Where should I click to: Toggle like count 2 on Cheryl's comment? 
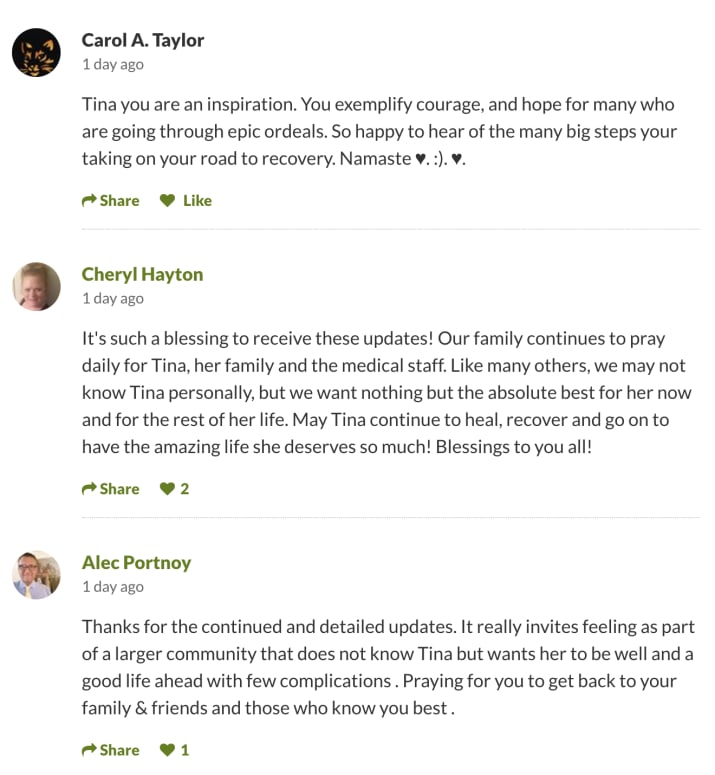[184, 489]
